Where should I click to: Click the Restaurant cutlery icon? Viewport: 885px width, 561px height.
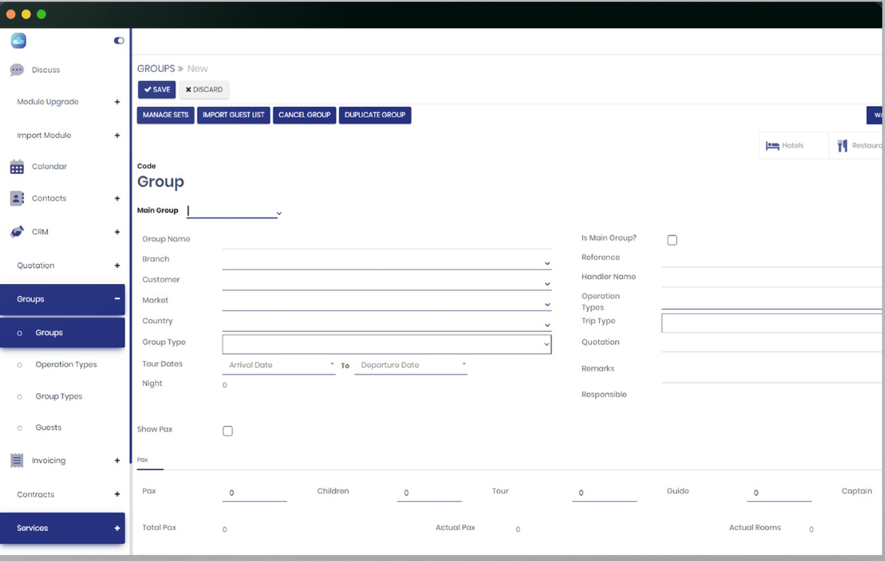(x=842, y=146)
